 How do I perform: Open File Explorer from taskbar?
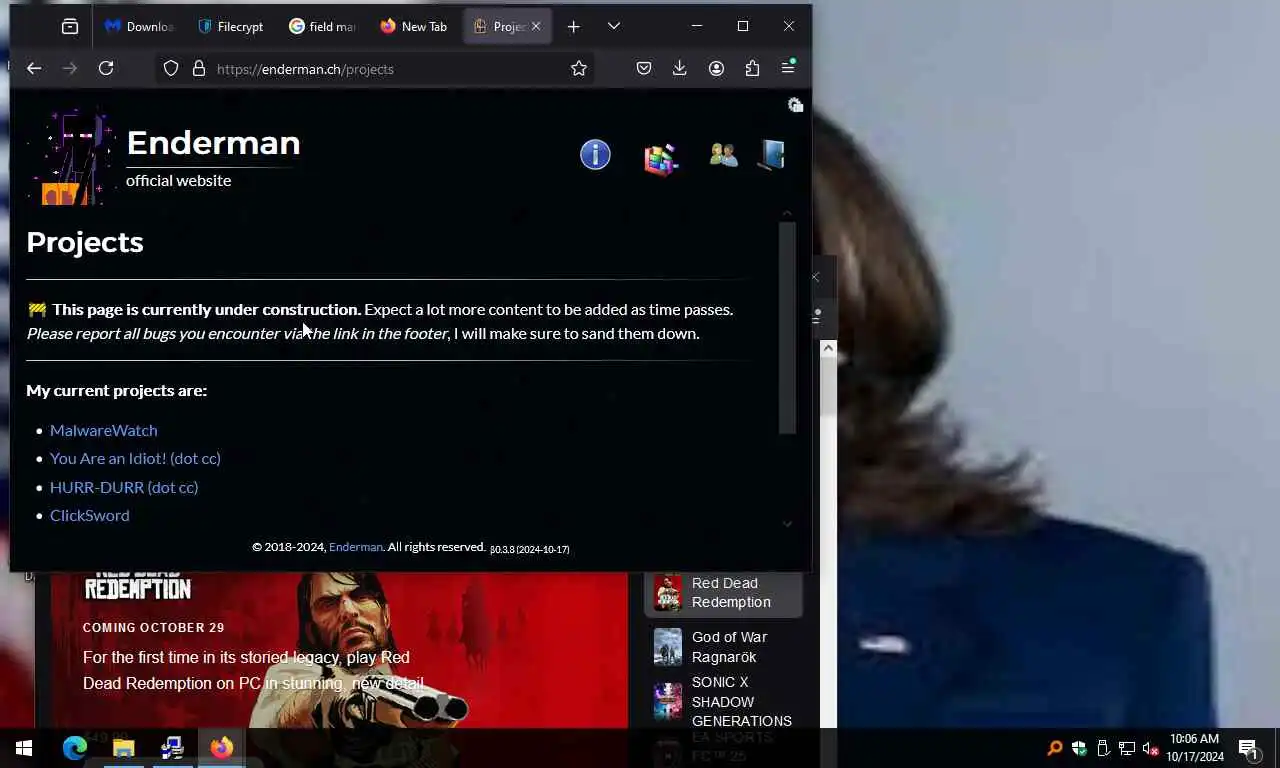tap(123, 748)
